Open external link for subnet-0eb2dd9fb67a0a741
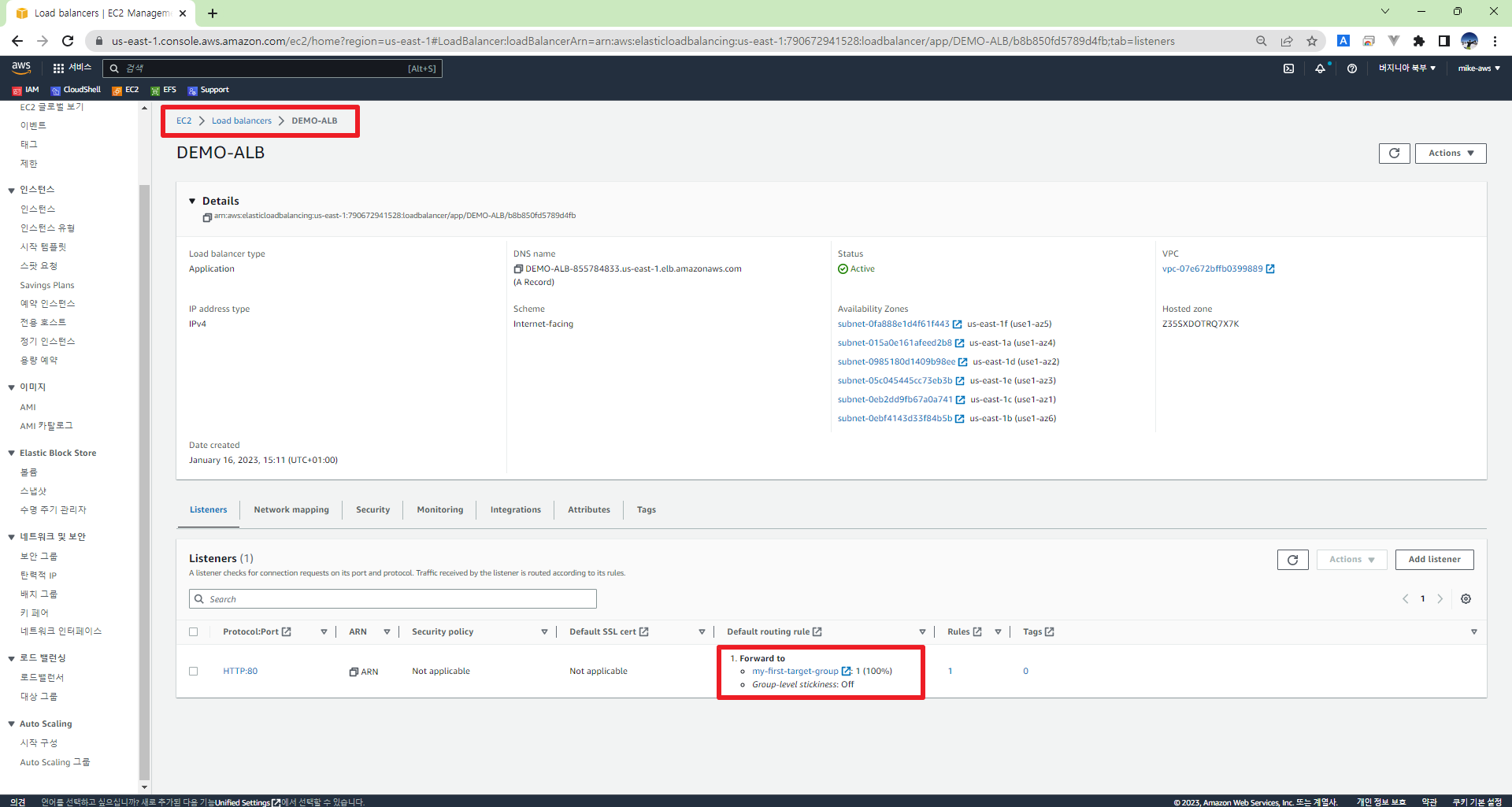The image size is (1512, 807). 960,400
